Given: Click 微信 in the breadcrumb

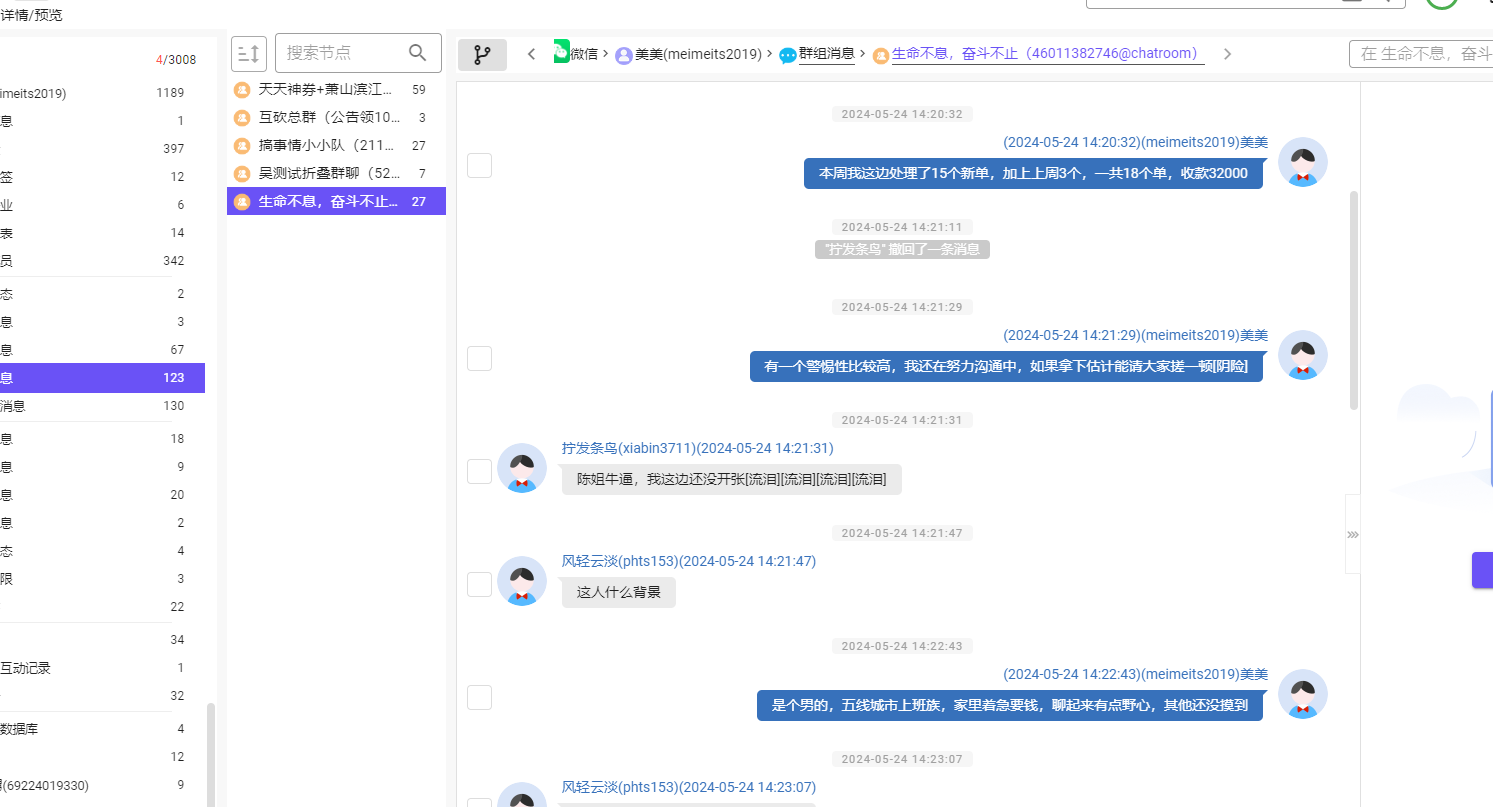Looking at the screenshot, I should point(584,54).
